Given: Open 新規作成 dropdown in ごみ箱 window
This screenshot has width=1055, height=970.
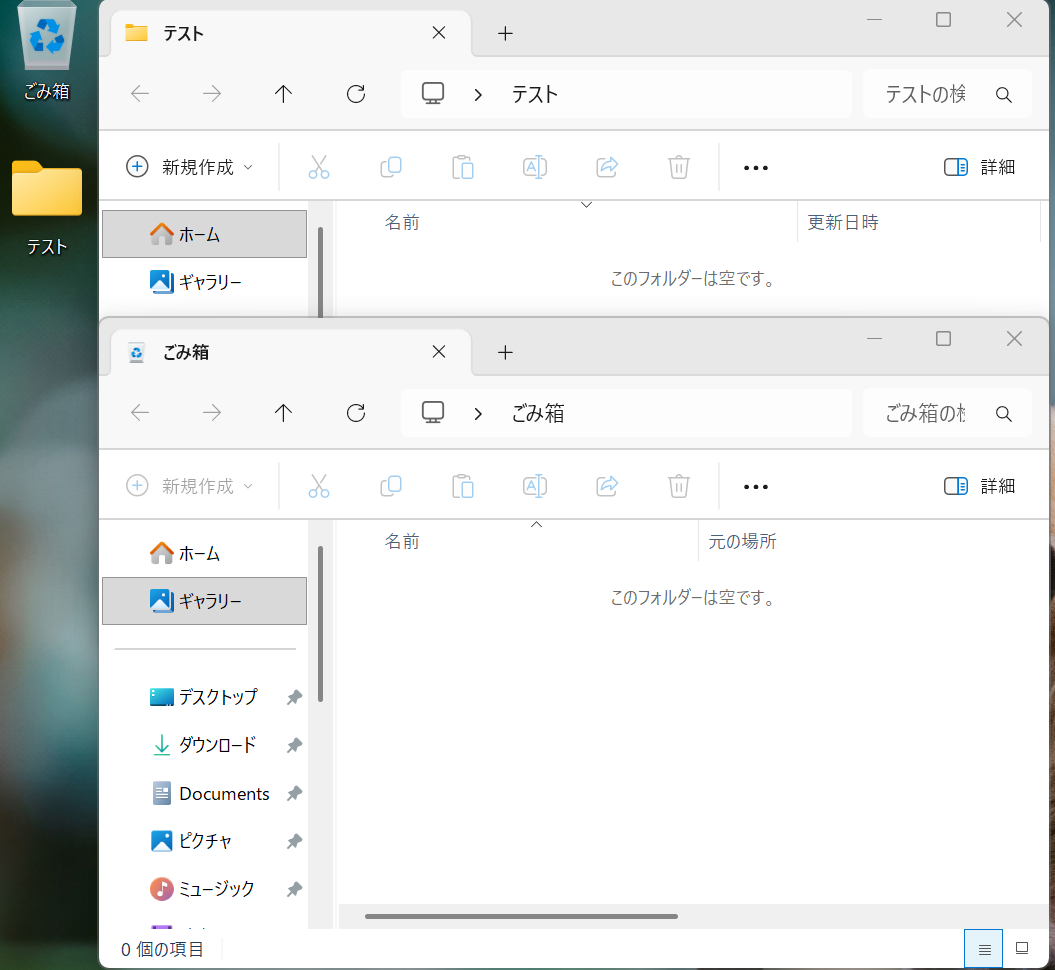Looking at the screenshot, I should coord(190,486).
